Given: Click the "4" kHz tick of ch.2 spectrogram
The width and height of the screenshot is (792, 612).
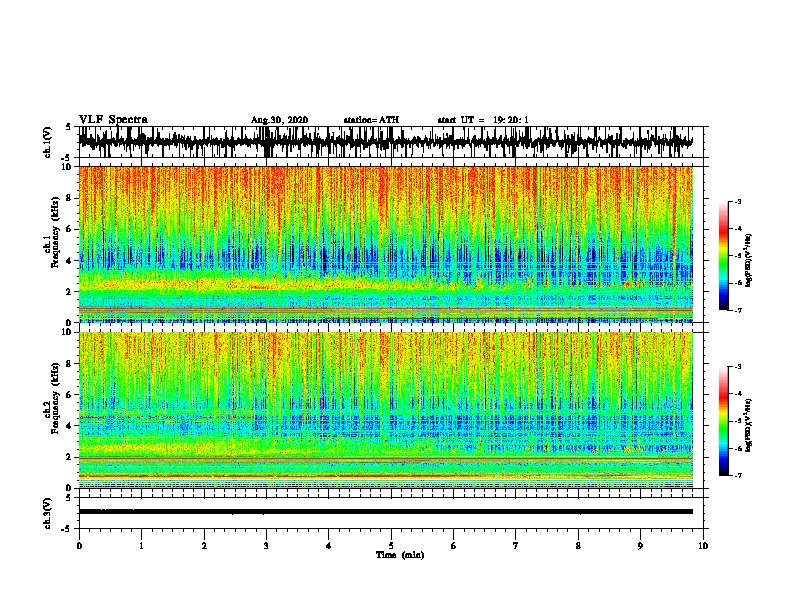Looking at the screenshot, I should (x=69, y=426).
